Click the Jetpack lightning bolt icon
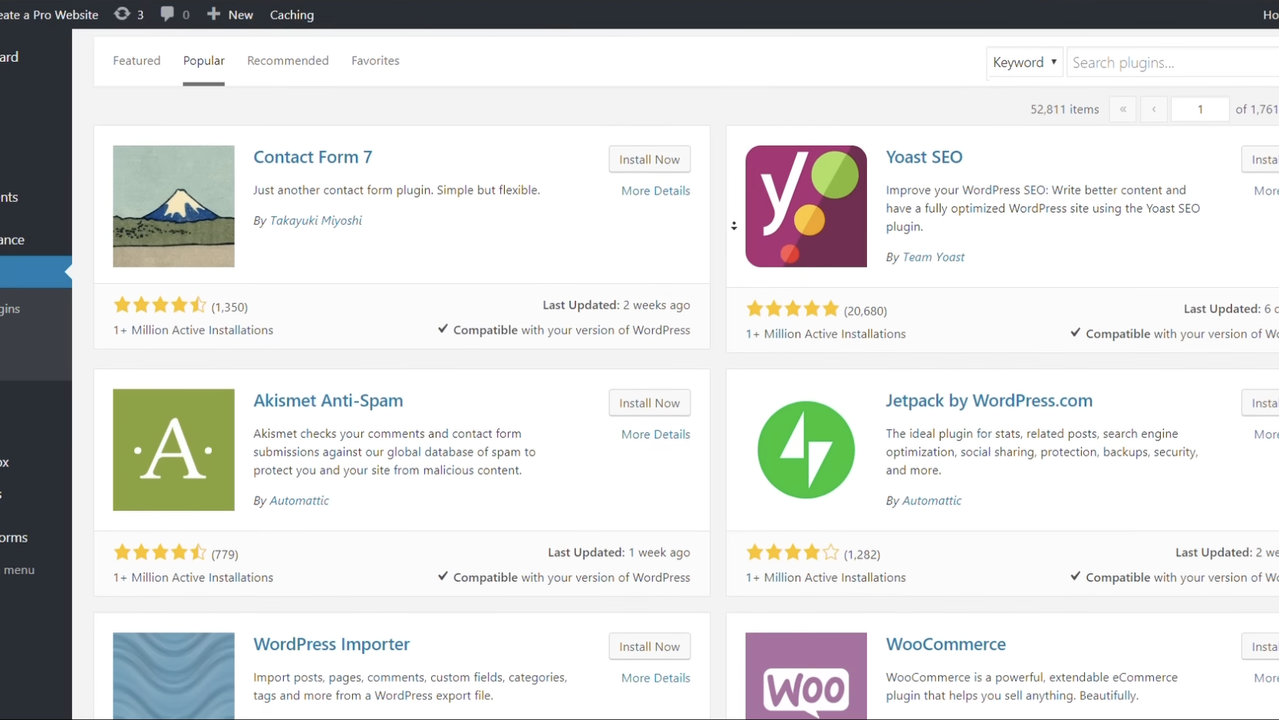The width and height of the screenshot is (1279, 720). coord(805,450)
